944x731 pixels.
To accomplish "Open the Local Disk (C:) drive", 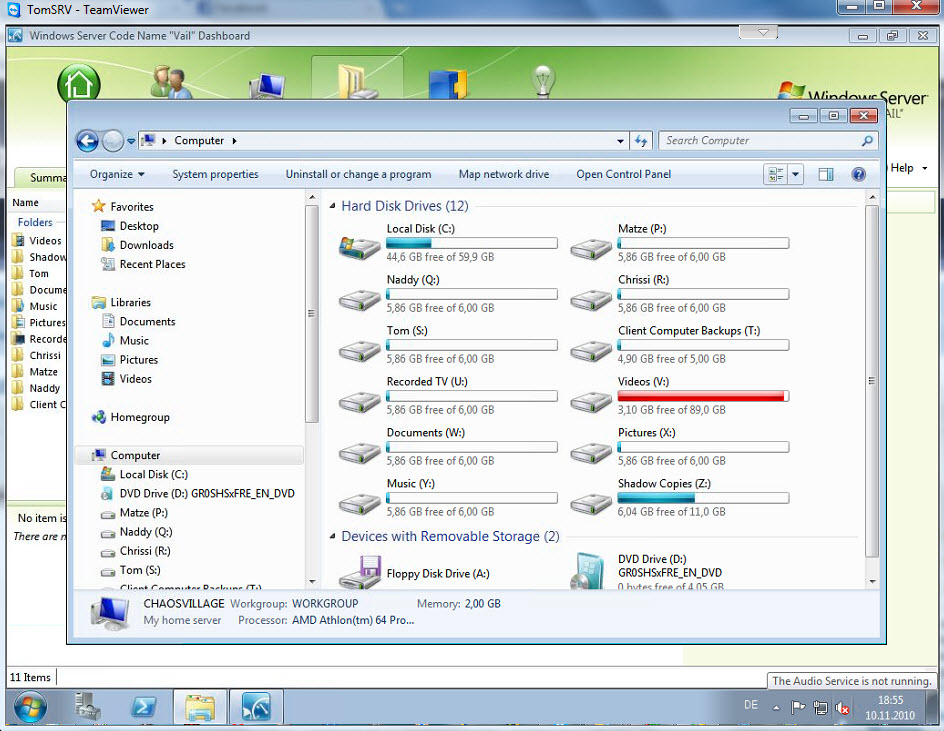I will (359, 245).
